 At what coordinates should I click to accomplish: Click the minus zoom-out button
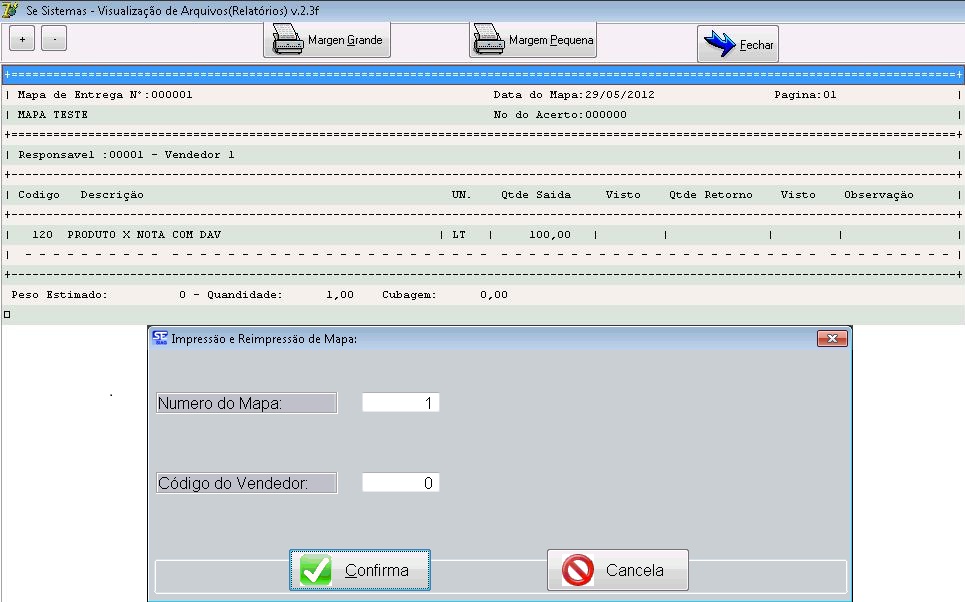tap(54, 39)
